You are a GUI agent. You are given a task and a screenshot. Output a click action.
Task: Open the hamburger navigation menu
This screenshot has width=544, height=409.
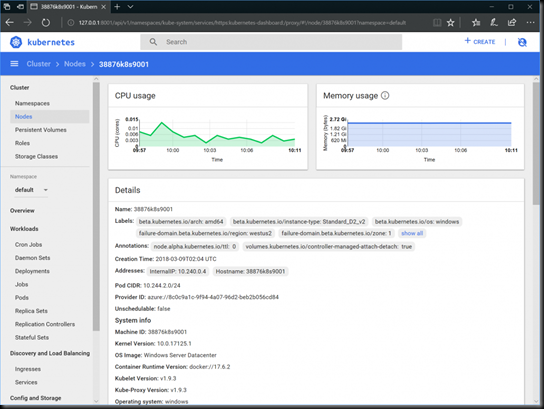[14, 64]
